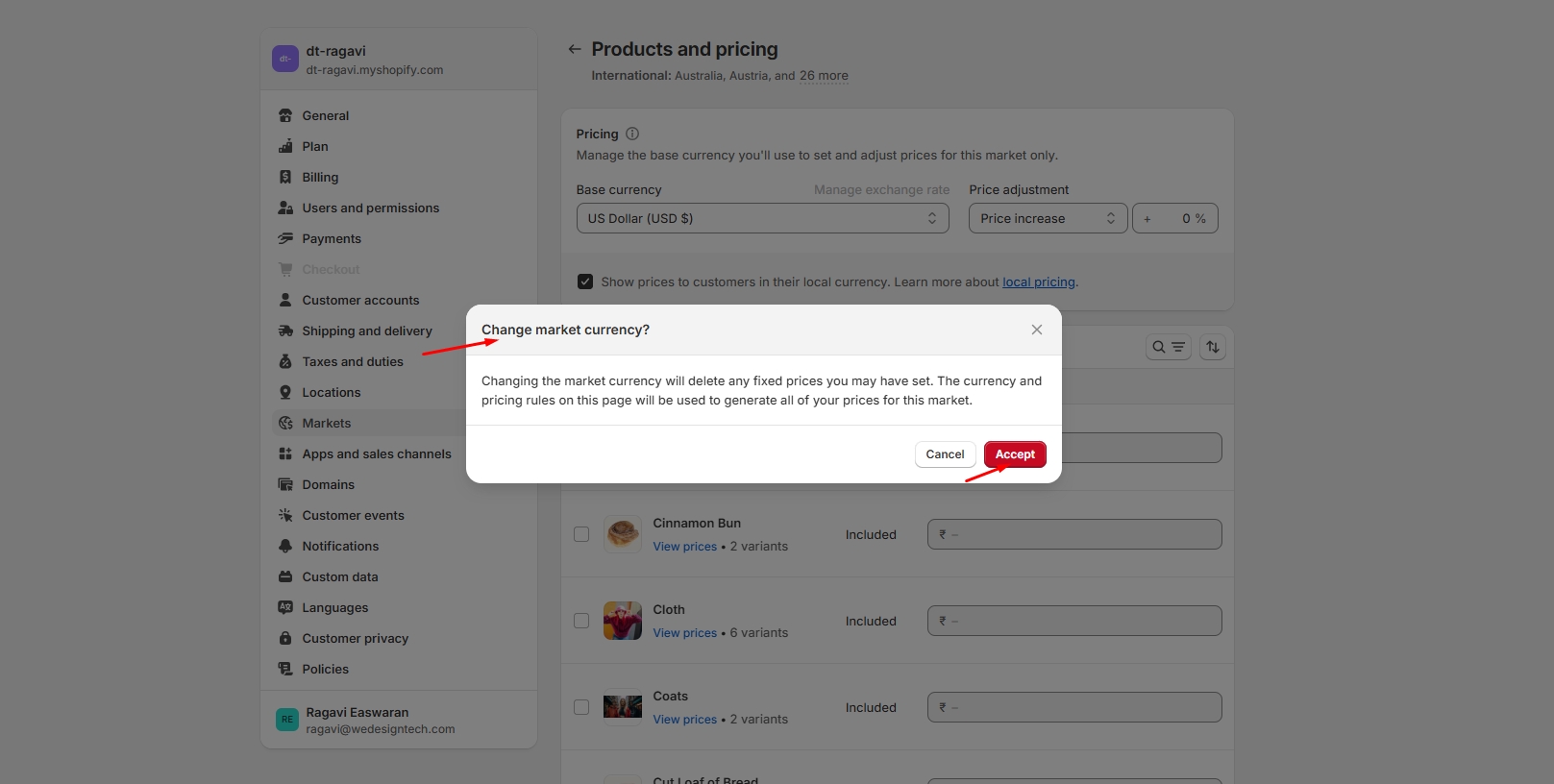Click the Coats price input field
Image resolution: width=1554 pixels, height=784 pixels.
1073,707
